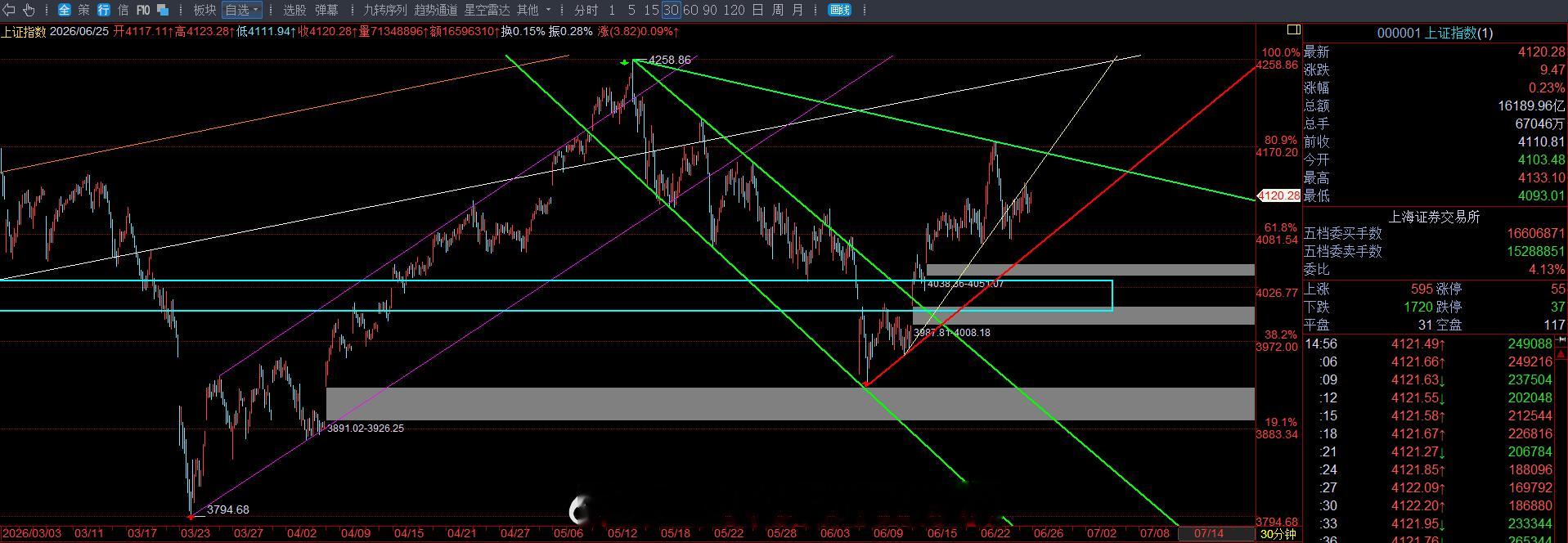Click the 3891.02-3926.25 gap label

(366, 428)
